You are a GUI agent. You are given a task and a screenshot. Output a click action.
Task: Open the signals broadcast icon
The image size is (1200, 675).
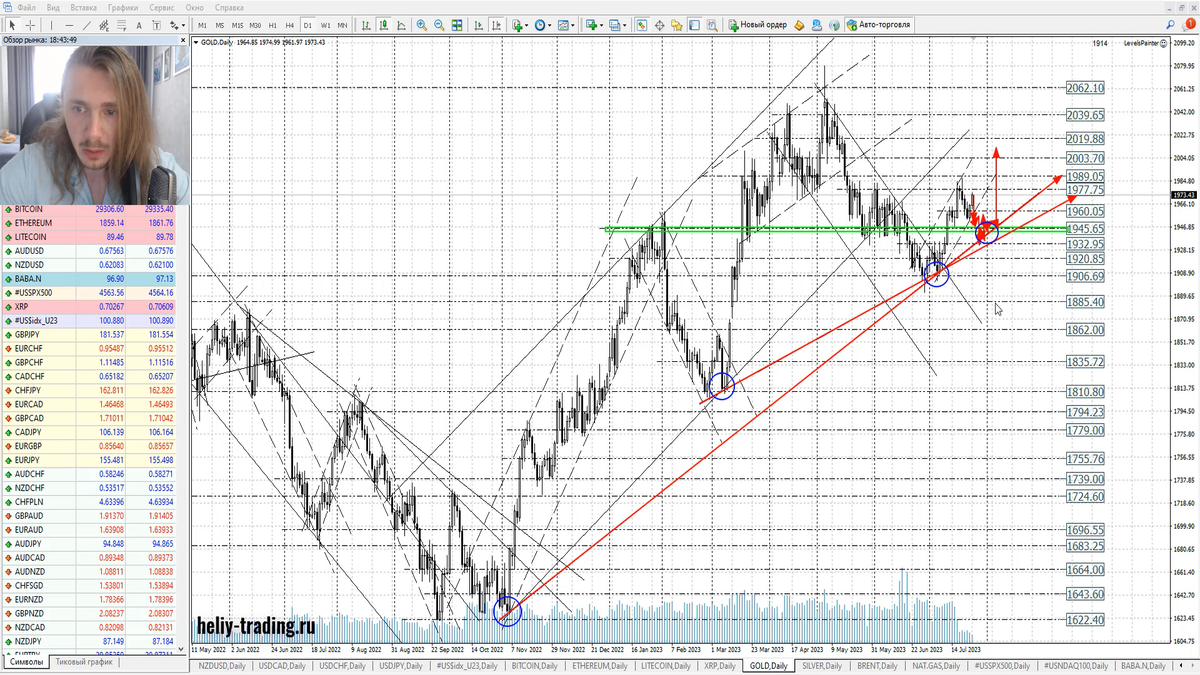(x=834, y=24)
